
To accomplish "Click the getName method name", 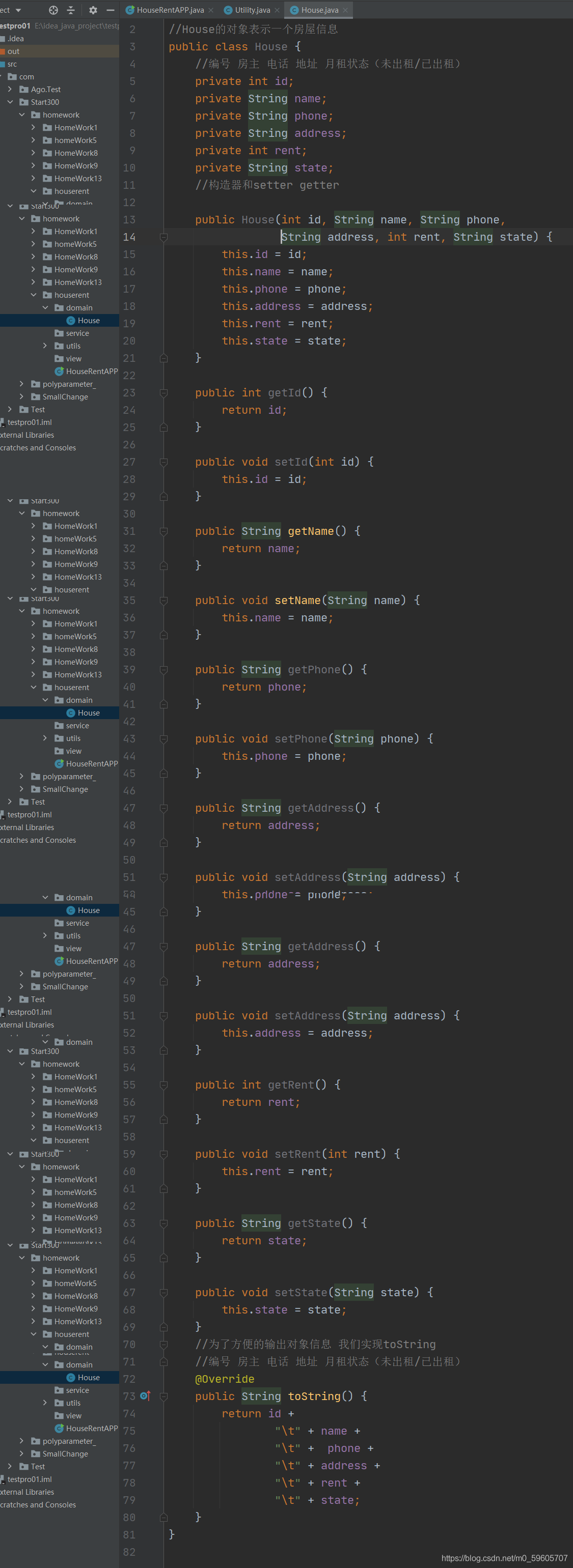I will pos(311,531).
